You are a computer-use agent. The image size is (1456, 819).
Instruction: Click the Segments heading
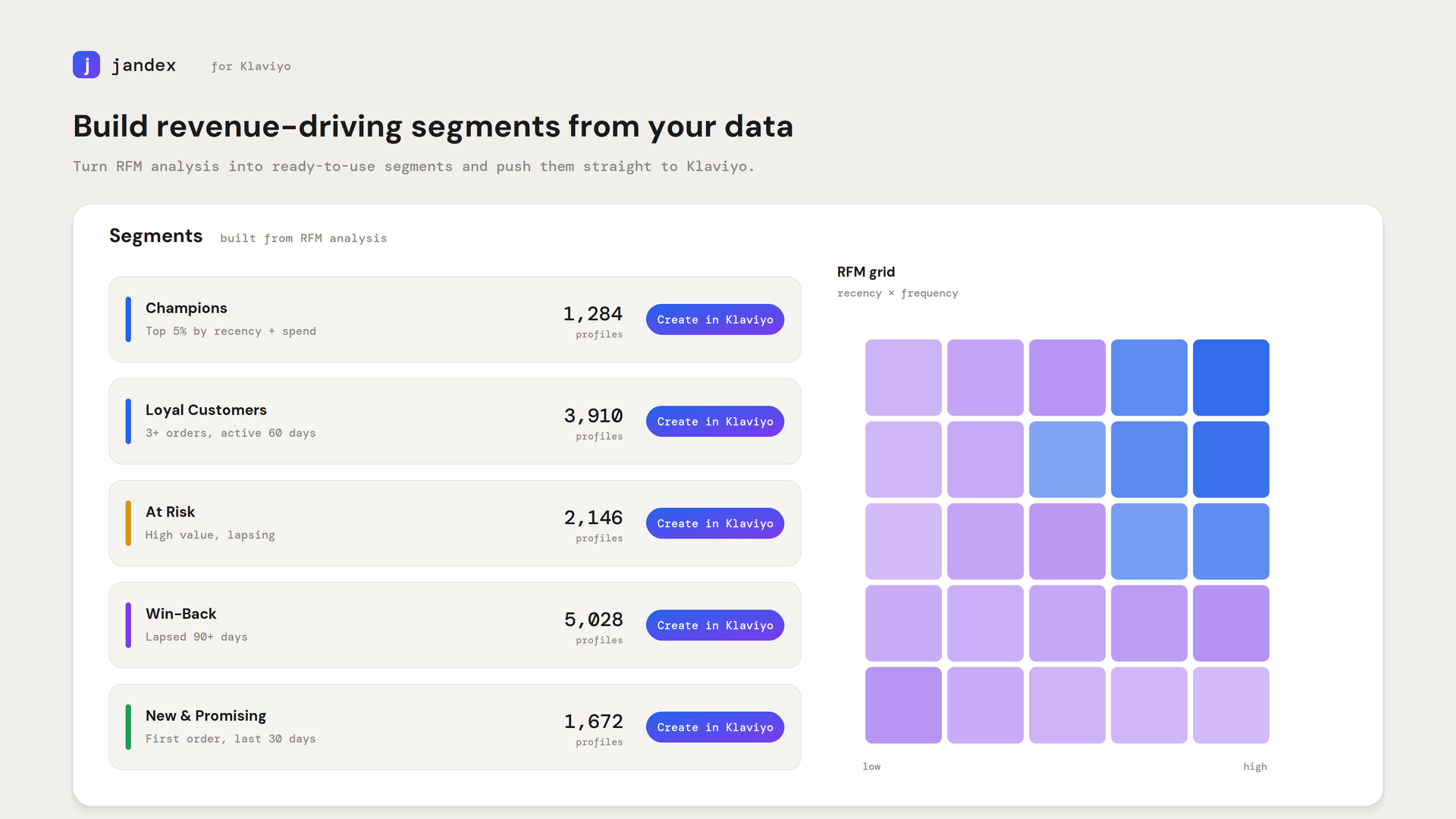click(156, 236)
